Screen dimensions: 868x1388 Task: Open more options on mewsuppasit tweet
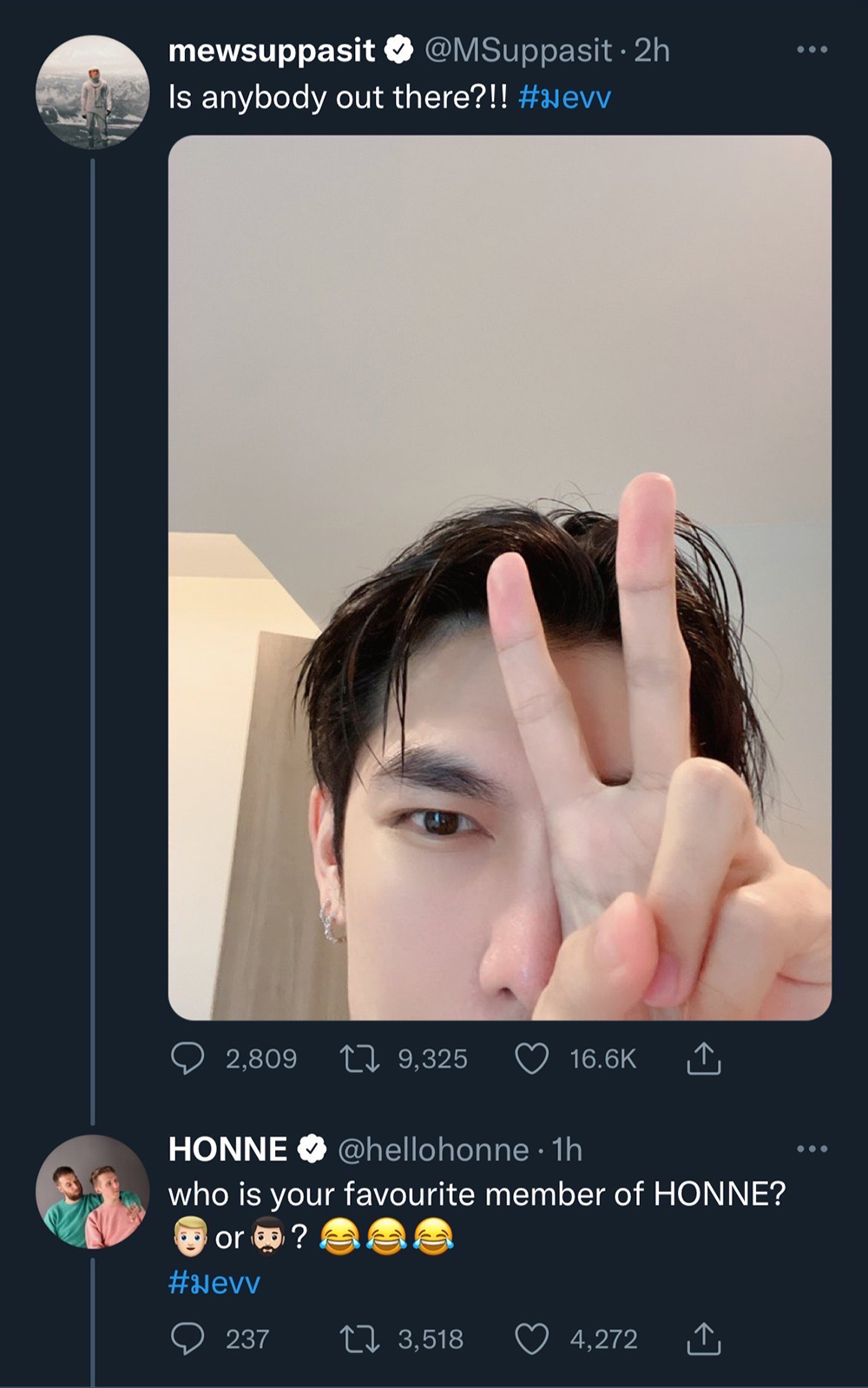click(812, 50)
